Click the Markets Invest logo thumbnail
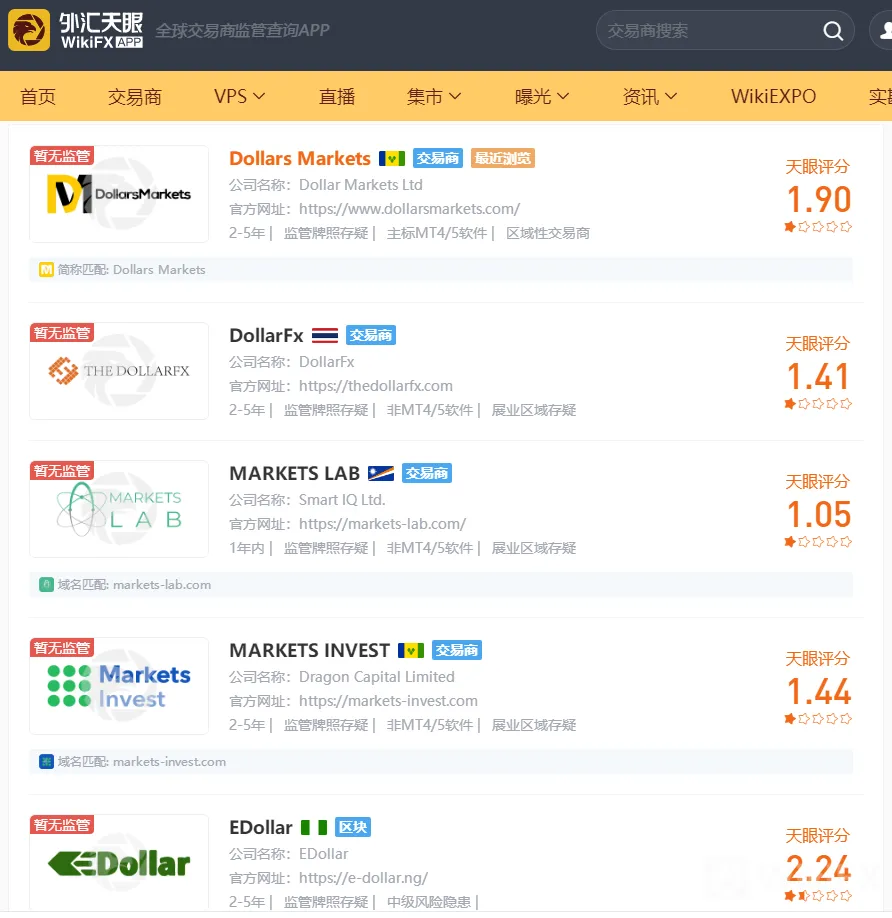 tap(119, 686)
